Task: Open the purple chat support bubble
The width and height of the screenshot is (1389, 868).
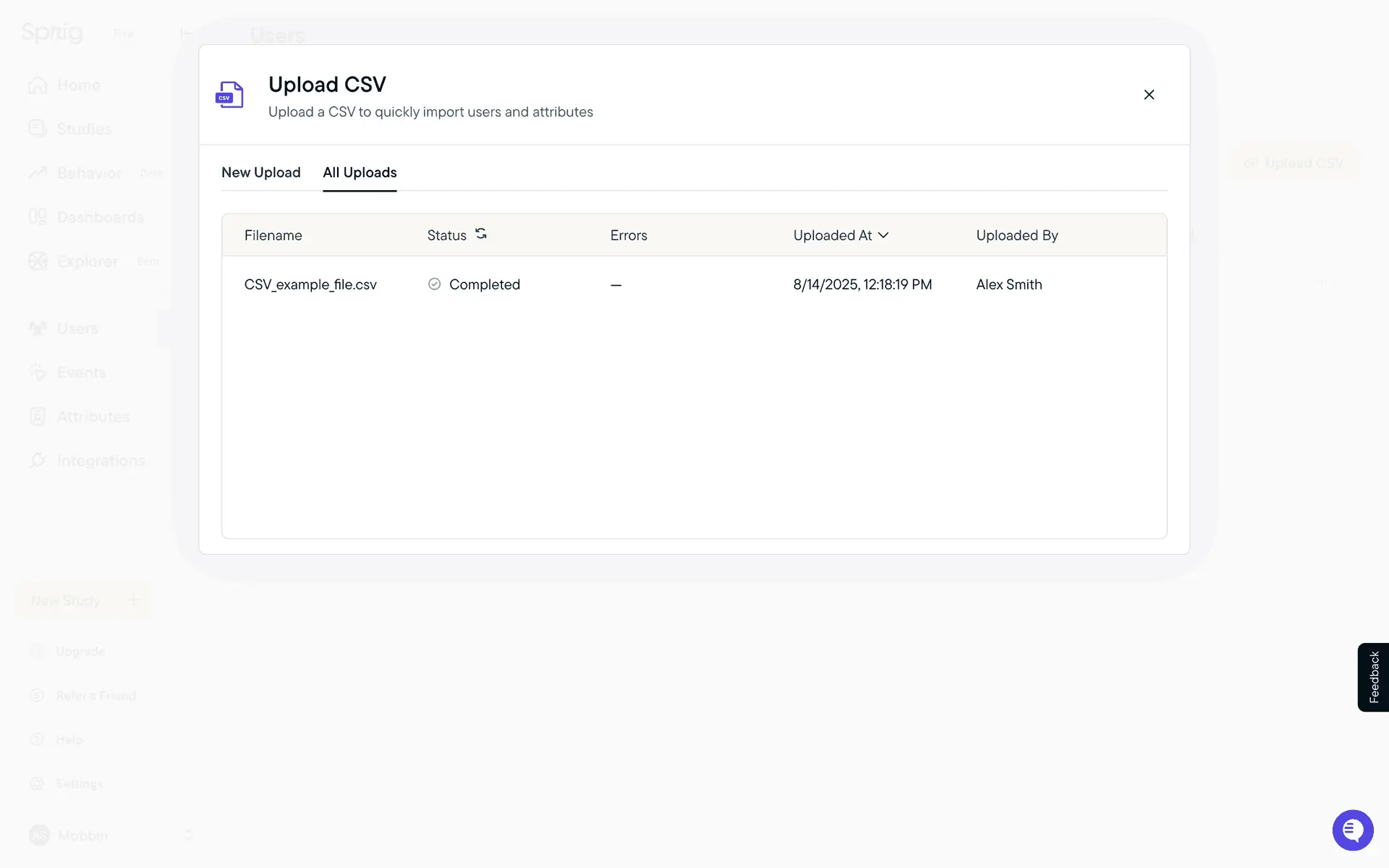Action: (x=1352, y=830)
